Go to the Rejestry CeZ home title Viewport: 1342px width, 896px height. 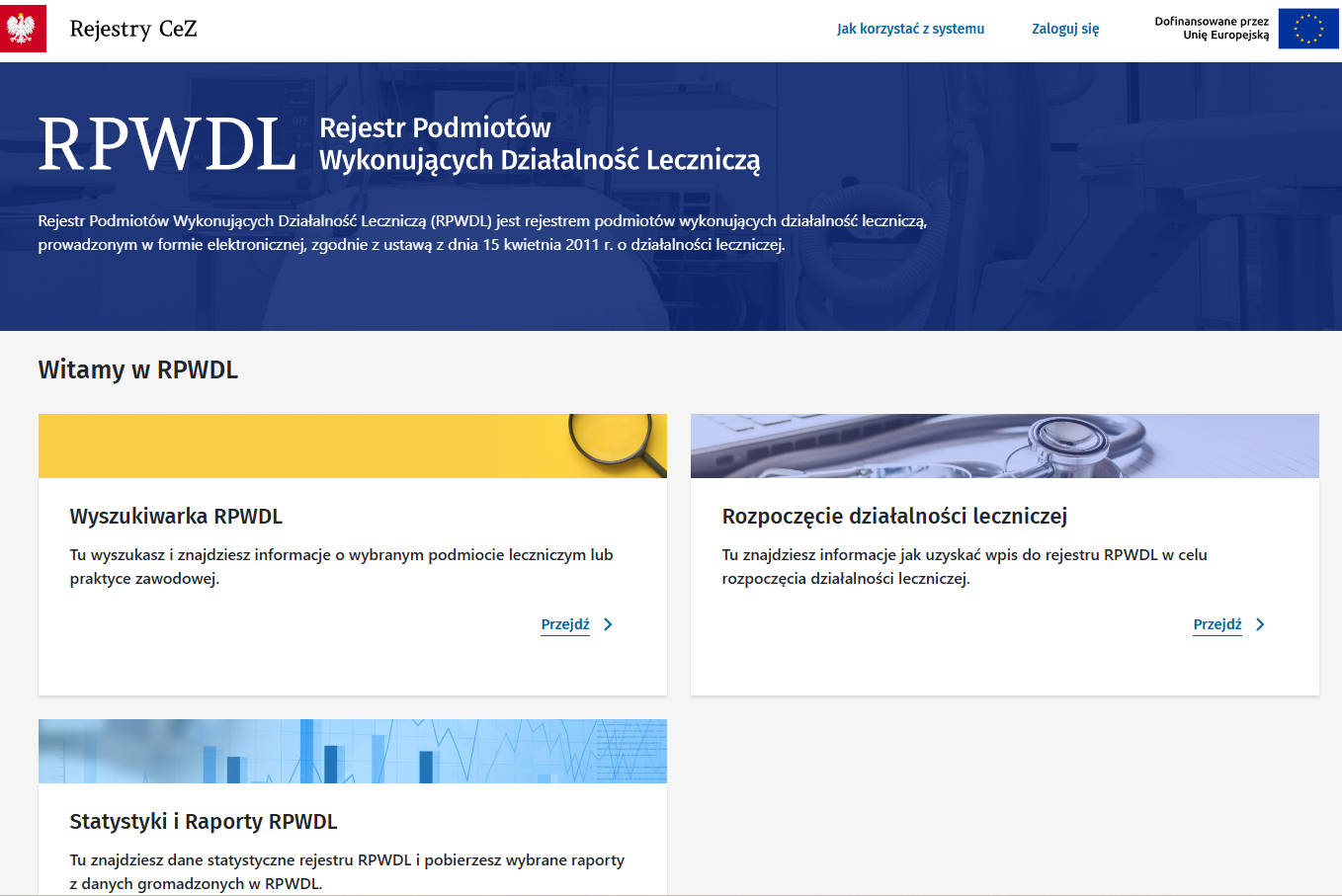point(133,29)
